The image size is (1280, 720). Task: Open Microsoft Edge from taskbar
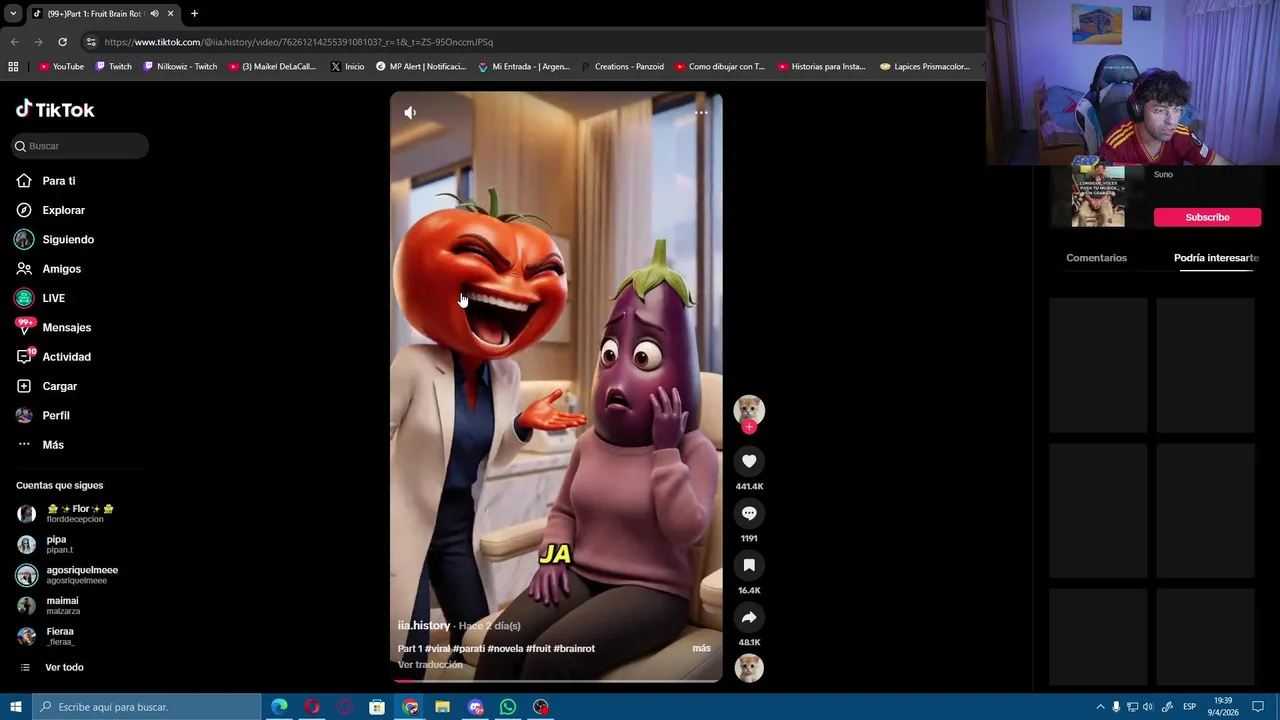pos(279,707)
